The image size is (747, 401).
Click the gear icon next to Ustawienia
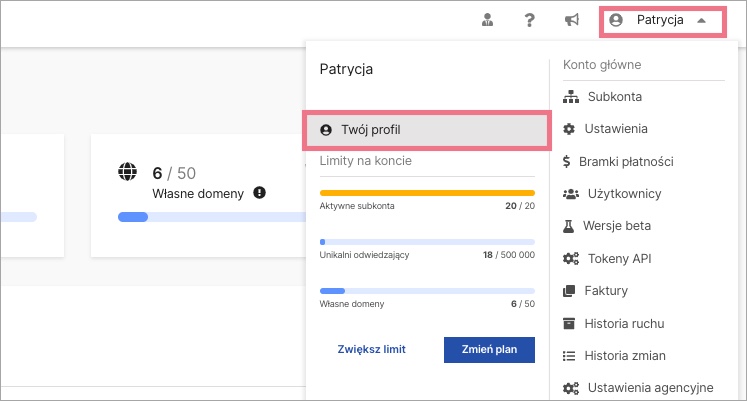coord(569,129)
